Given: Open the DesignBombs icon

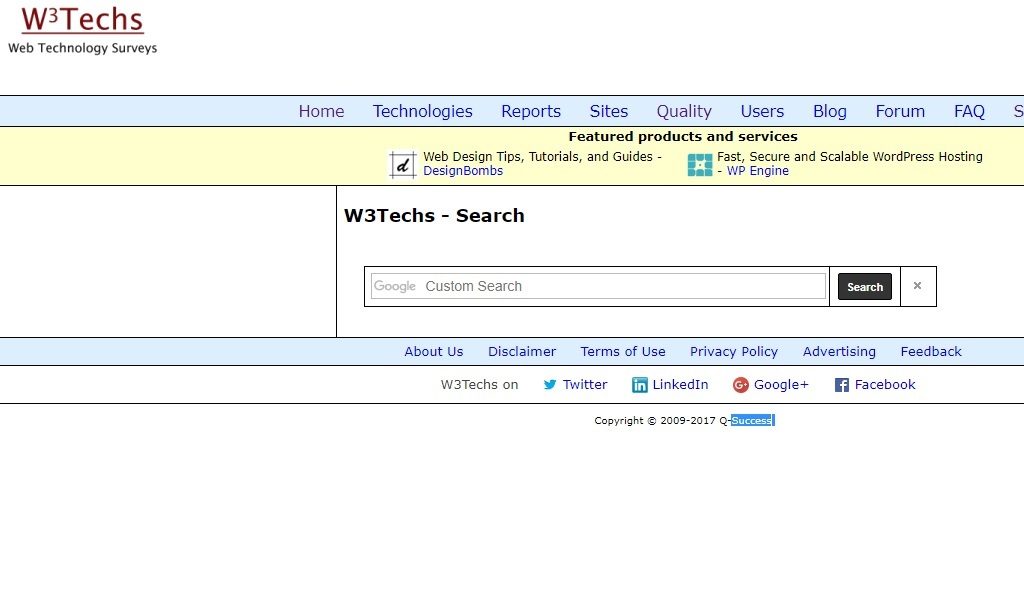Looking at the screenshot, I should coord(402,165).
